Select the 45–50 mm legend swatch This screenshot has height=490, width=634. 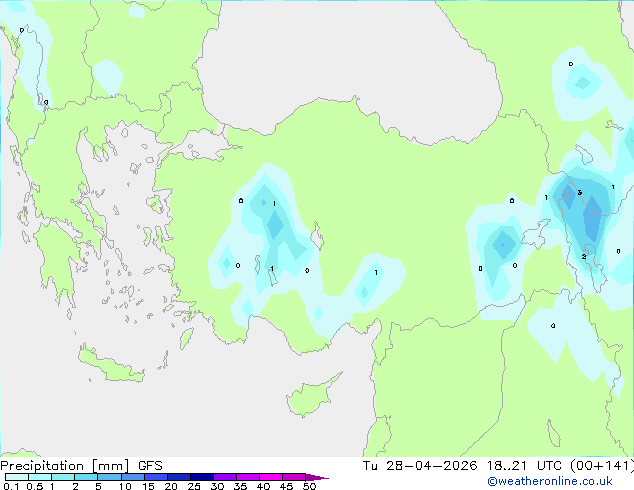coord(294,477)
